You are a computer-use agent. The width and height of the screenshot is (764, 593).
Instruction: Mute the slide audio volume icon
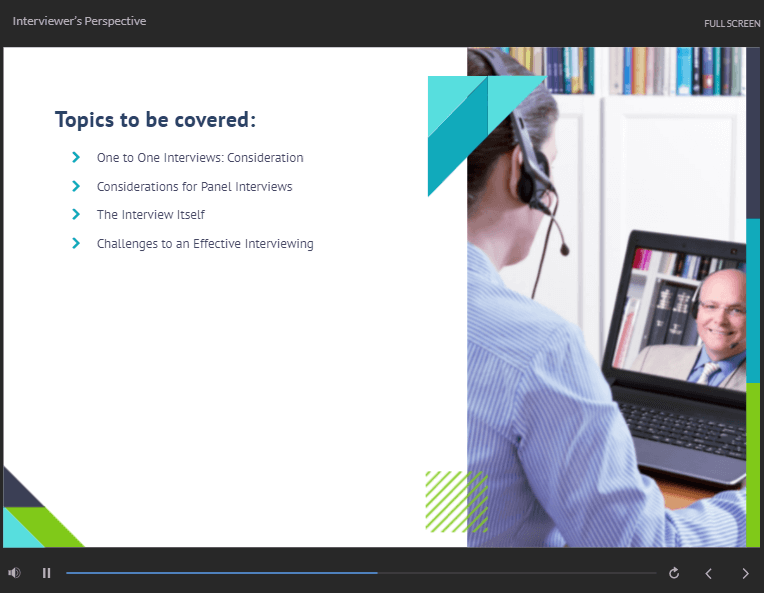pyautogui.click(x=14, y=573)
